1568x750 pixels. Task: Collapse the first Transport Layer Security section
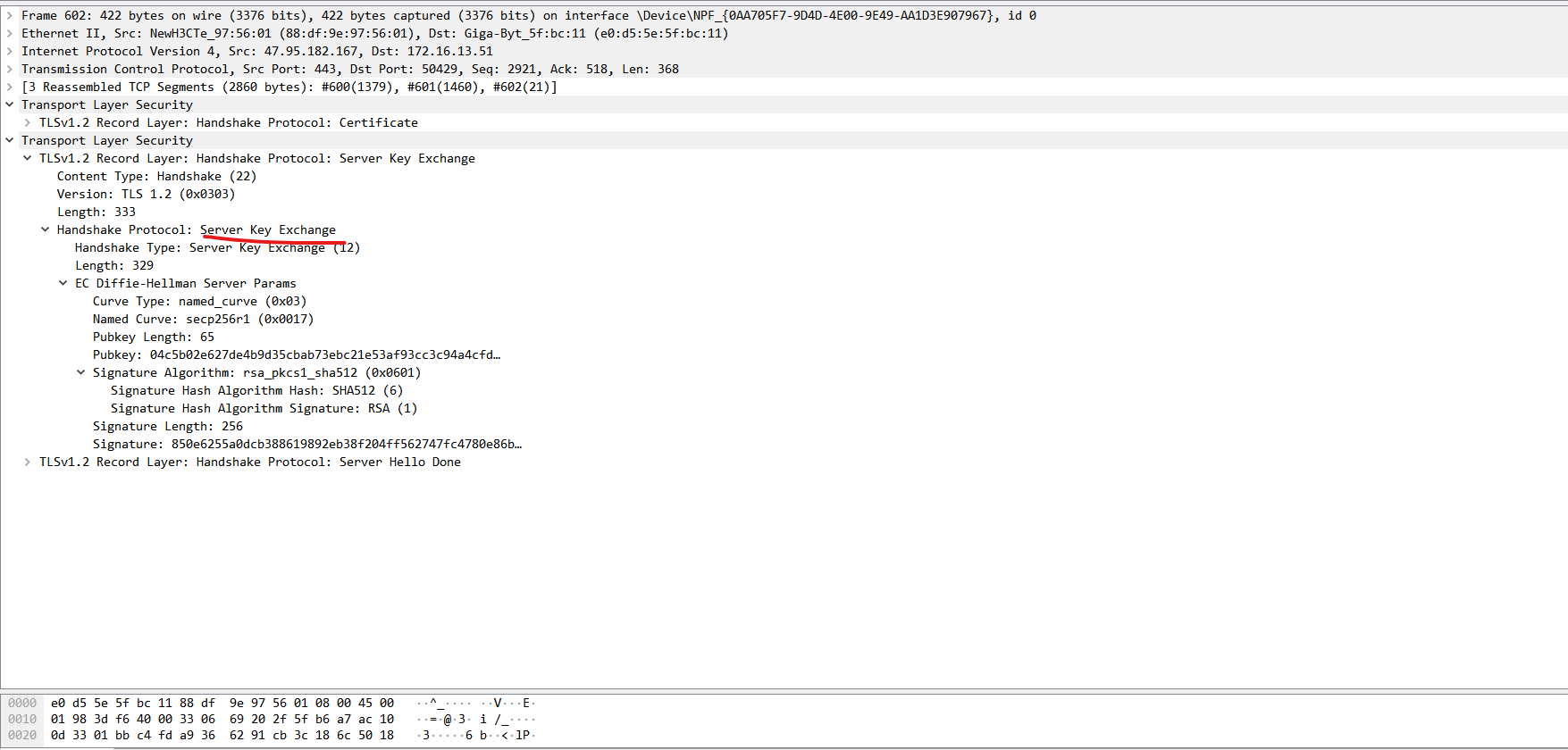coord(10,104)
